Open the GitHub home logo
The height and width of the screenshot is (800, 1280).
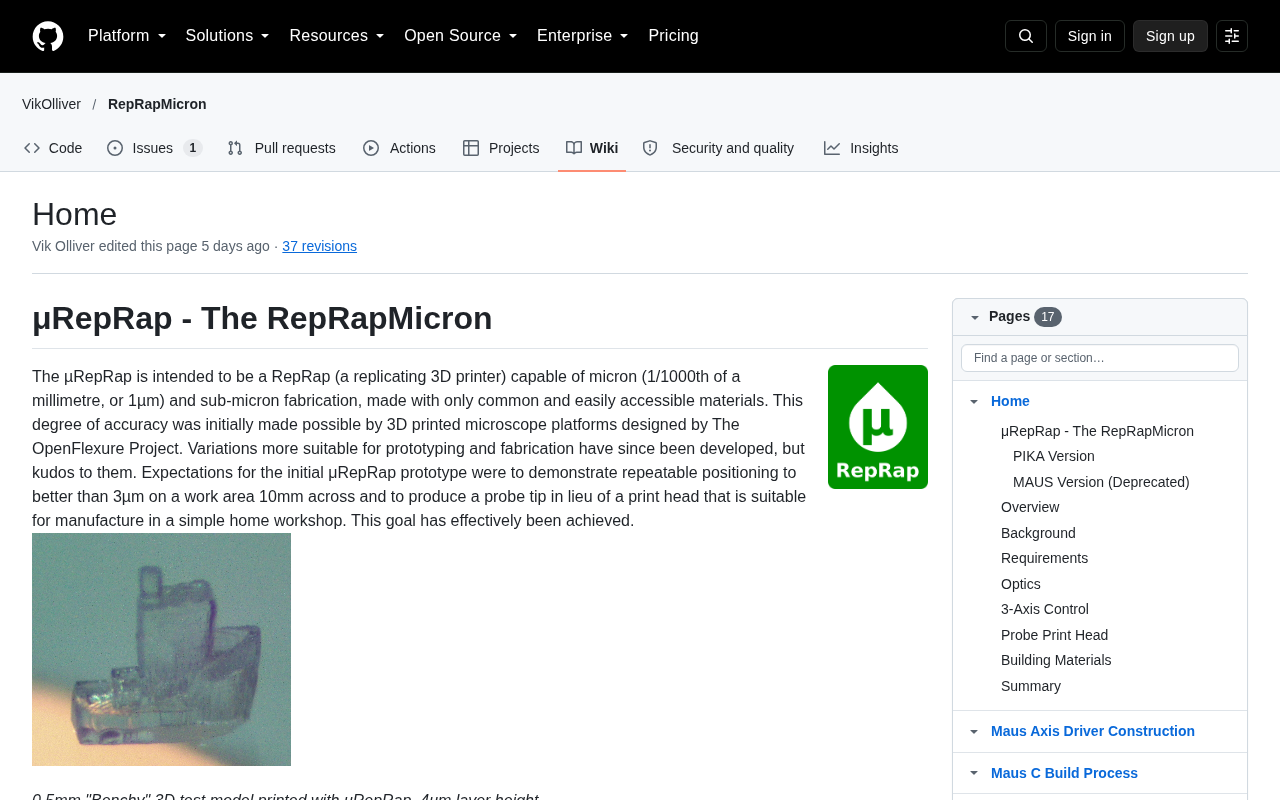pyautogui.click(x=48, y=36)
